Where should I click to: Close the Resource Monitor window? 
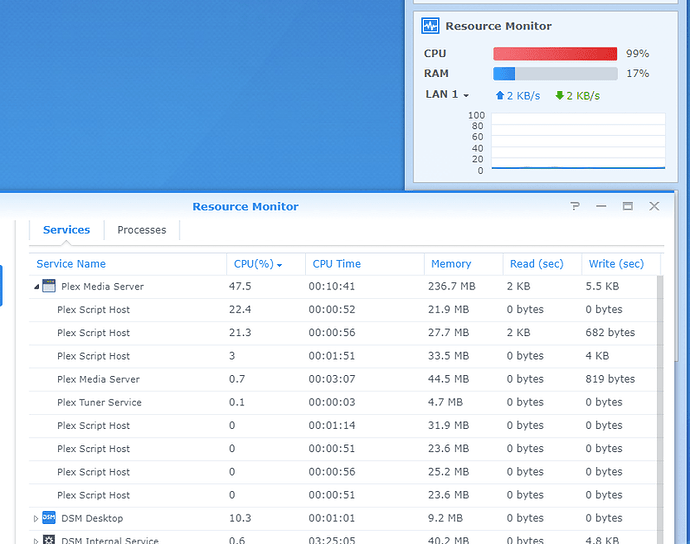point(654,206)
